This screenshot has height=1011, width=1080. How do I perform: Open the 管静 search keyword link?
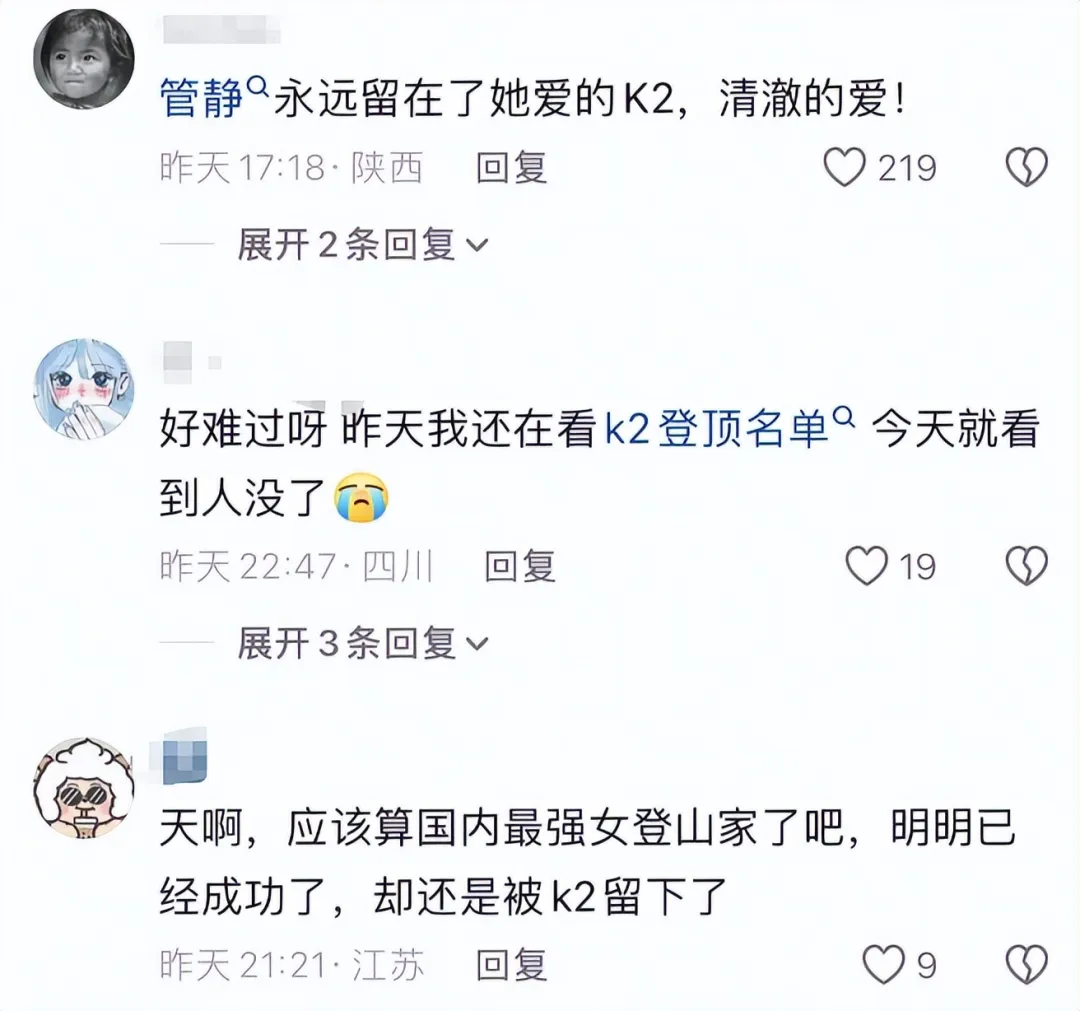pyautogui.click(x=202, y=99)
